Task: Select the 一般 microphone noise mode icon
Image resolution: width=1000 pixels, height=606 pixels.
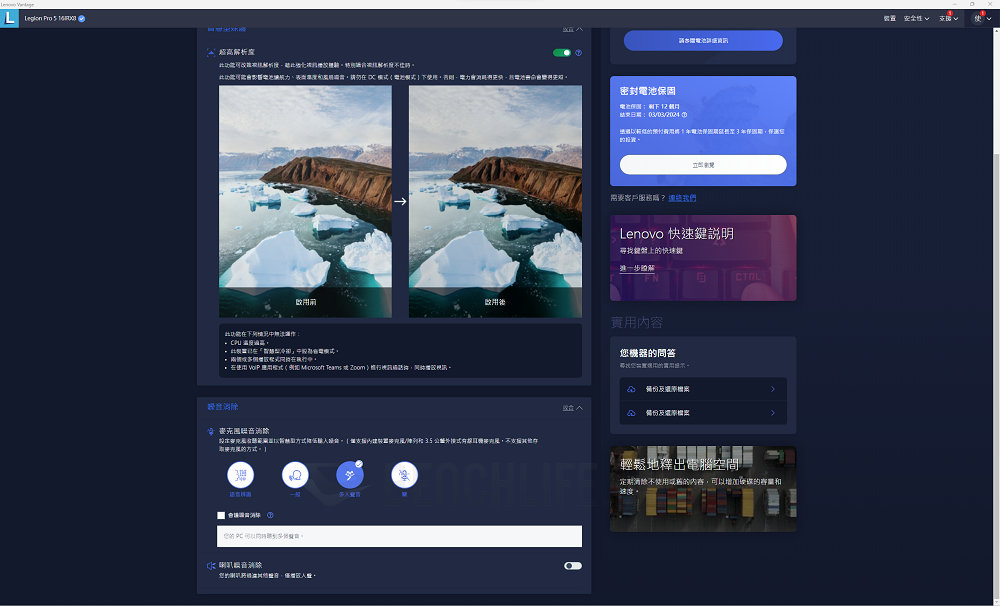Action: [x=295, y=474]
